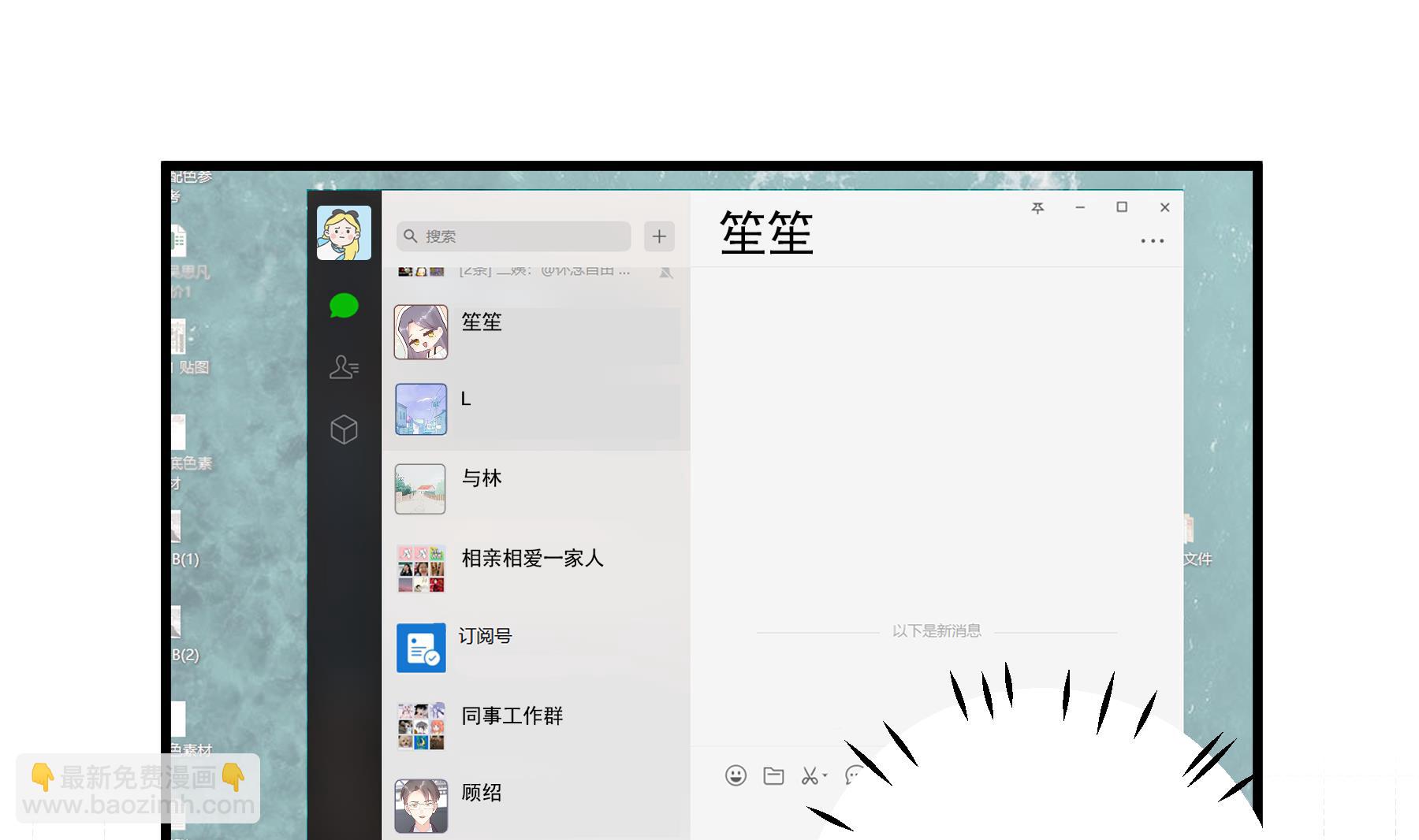Click the scissors screenshot icon

(809, 775)
